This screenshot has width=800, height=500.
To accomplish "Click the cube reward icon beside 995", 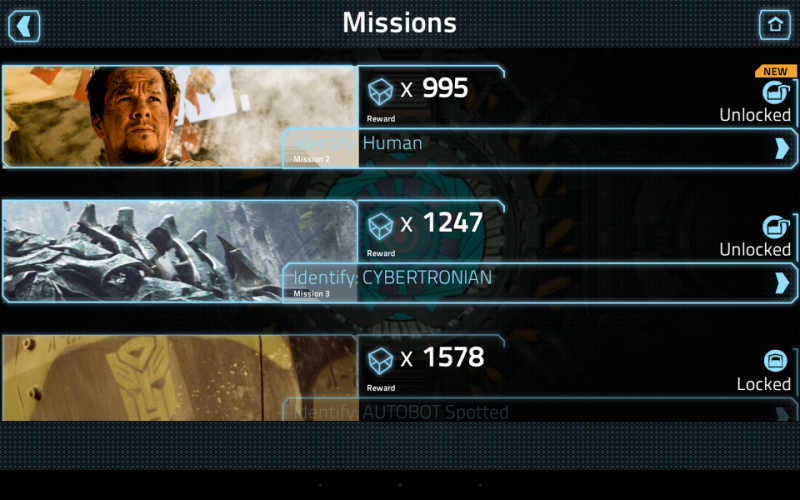I will 381,91.
